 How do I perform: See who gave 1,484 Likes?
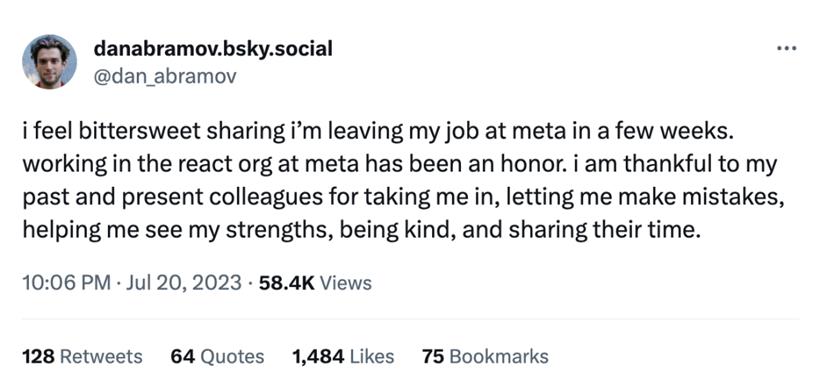(x=343, y=357)
